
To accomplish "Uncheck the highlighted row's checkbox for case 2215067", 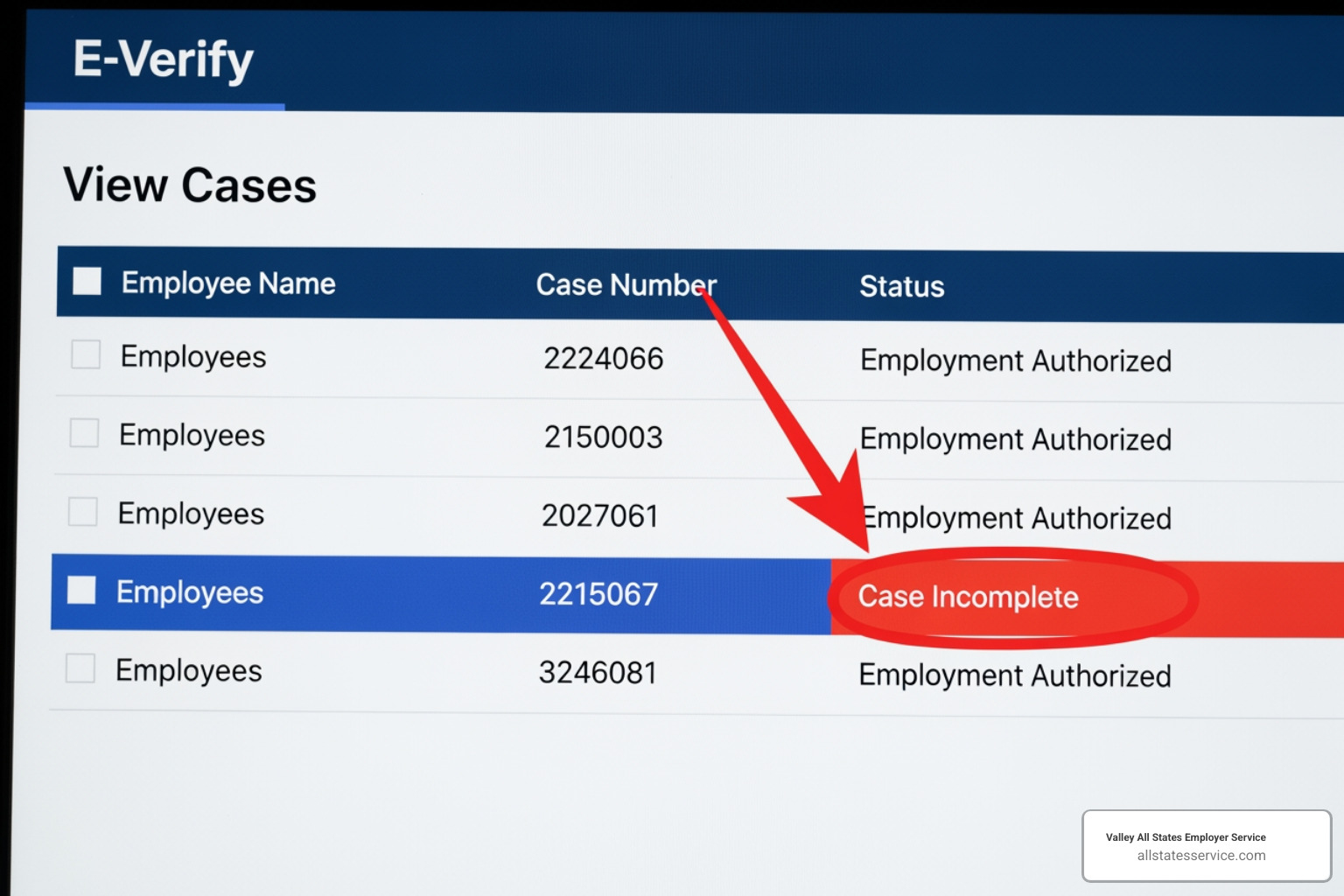I will coord(81,591).
